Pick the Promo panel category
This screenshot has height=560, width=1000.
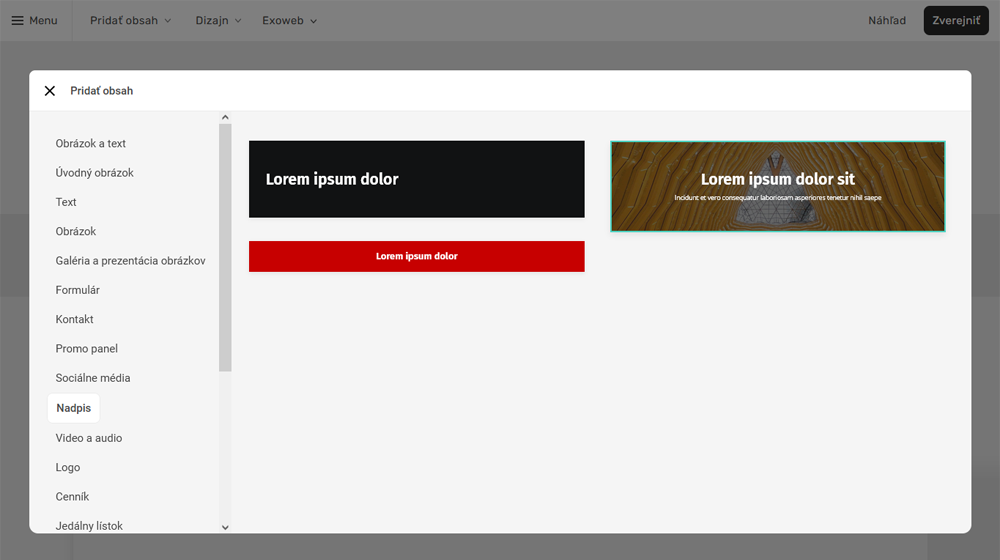tap(87, 349)
